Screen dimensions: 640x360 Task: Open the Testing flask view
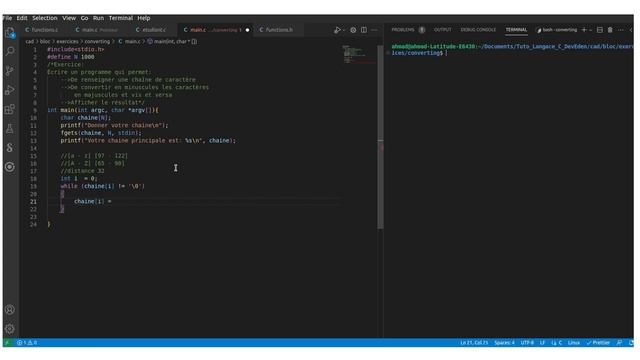10,129
